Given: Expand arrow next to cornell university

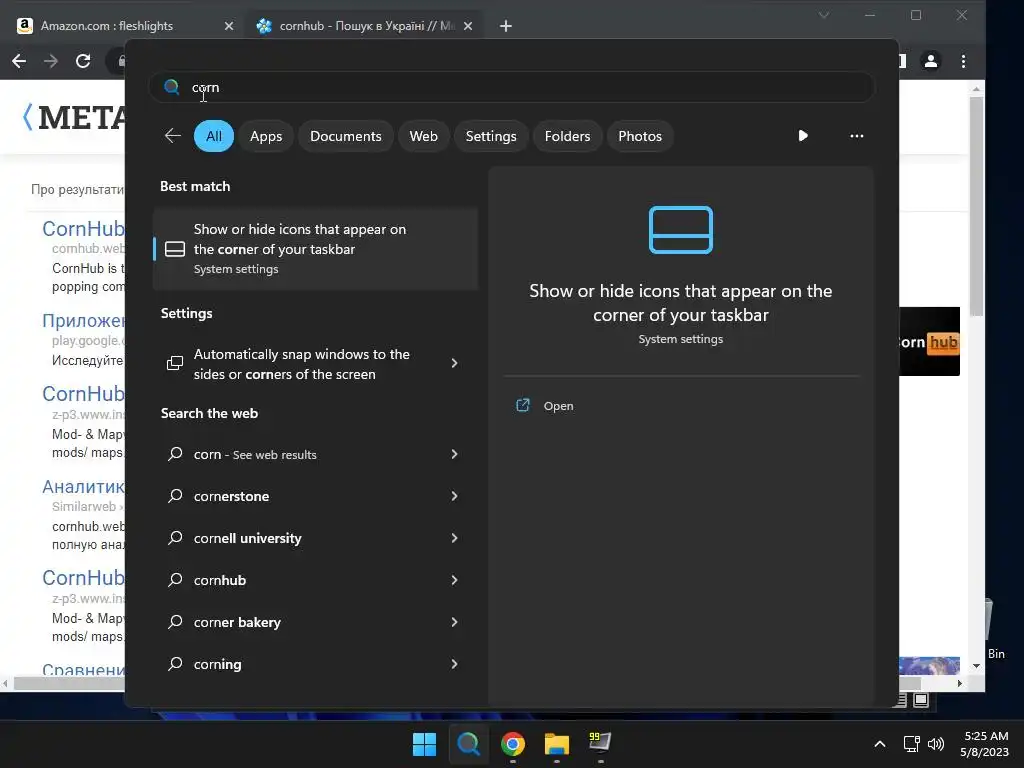Looking at the screenshot, I should tap(455, 537).
